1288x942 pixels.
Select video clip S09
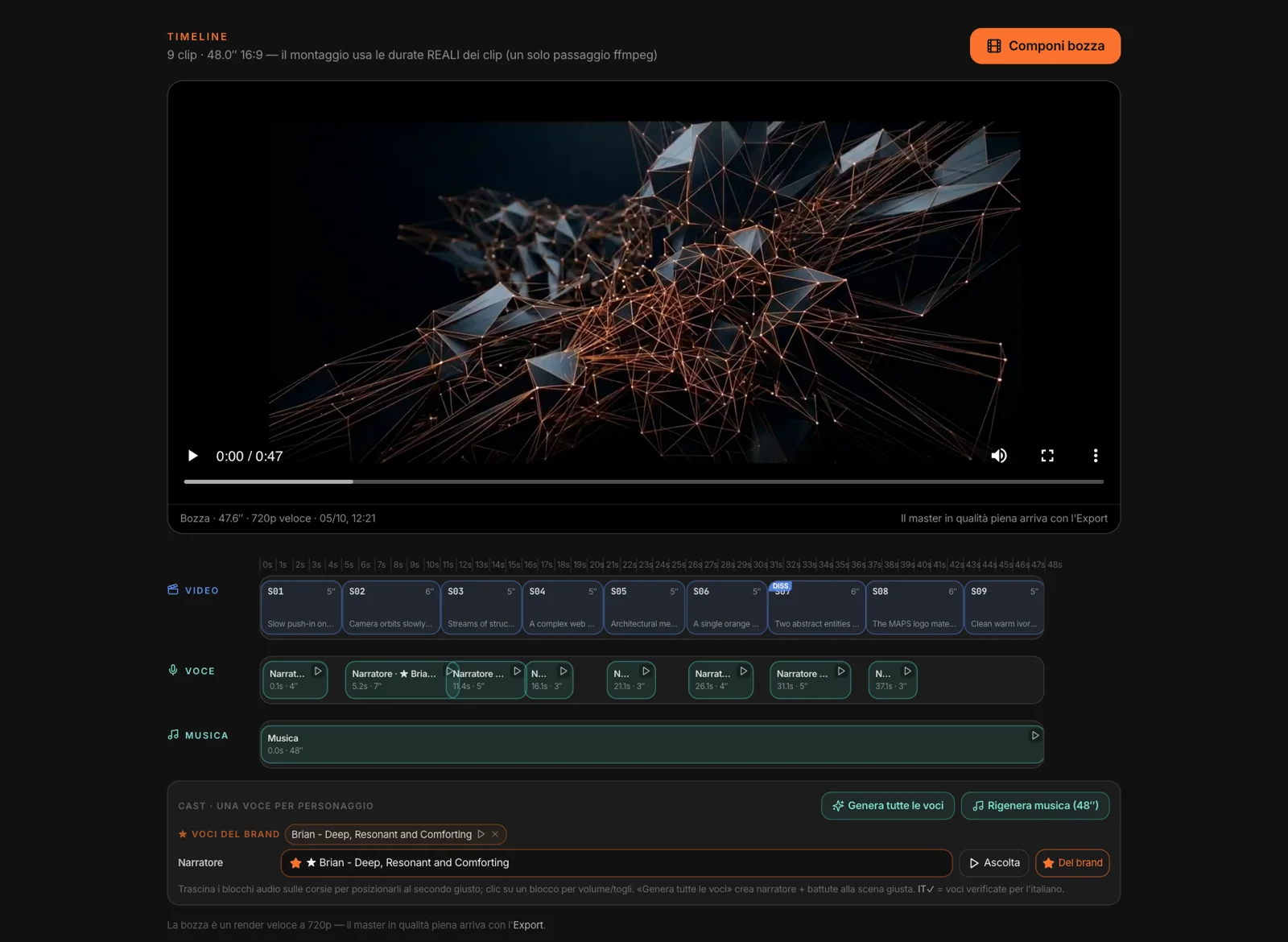1004,607
